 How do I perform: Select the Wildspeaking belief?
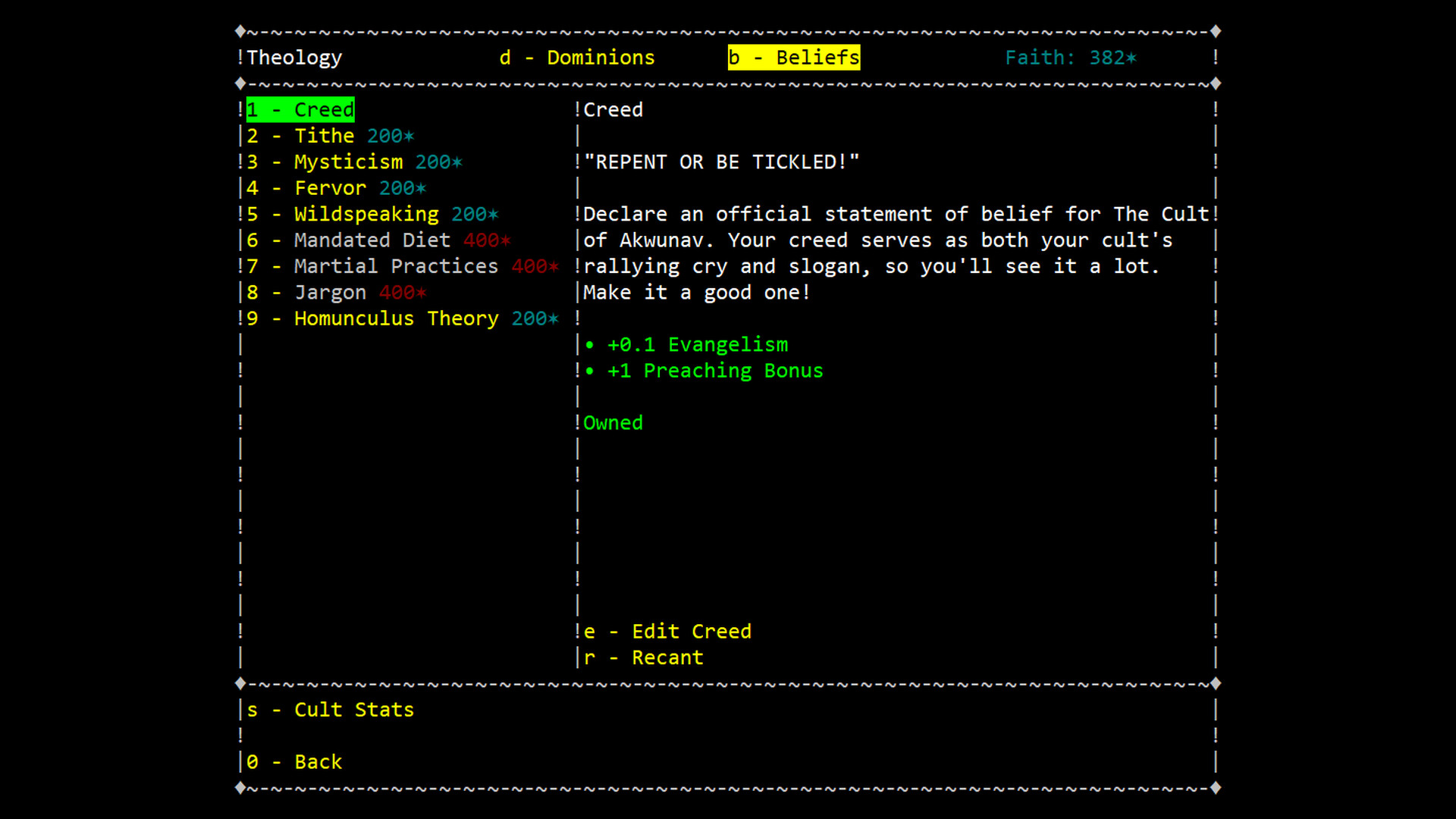[372, 215]
